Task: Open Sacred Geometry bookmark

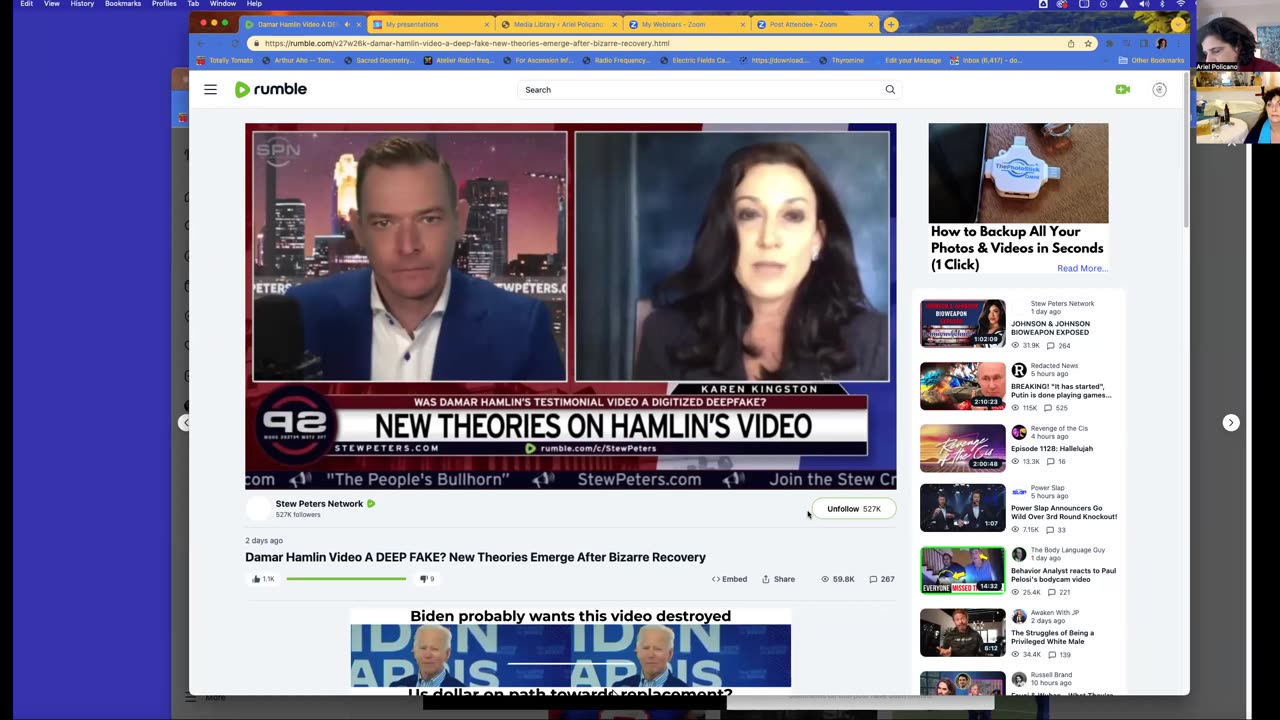Action: 377,60
